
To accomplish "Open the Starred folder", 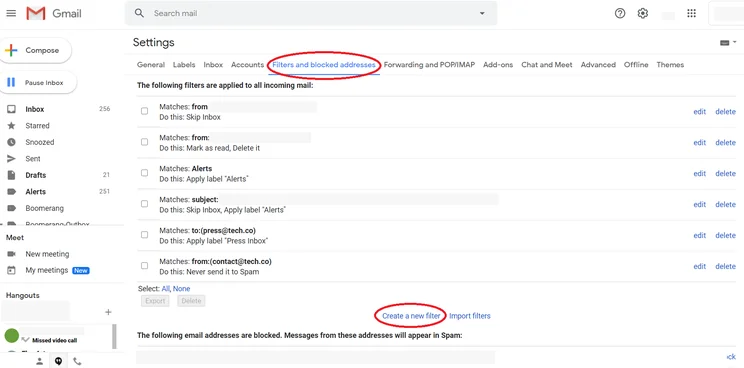I will click(x=37, y=126).
